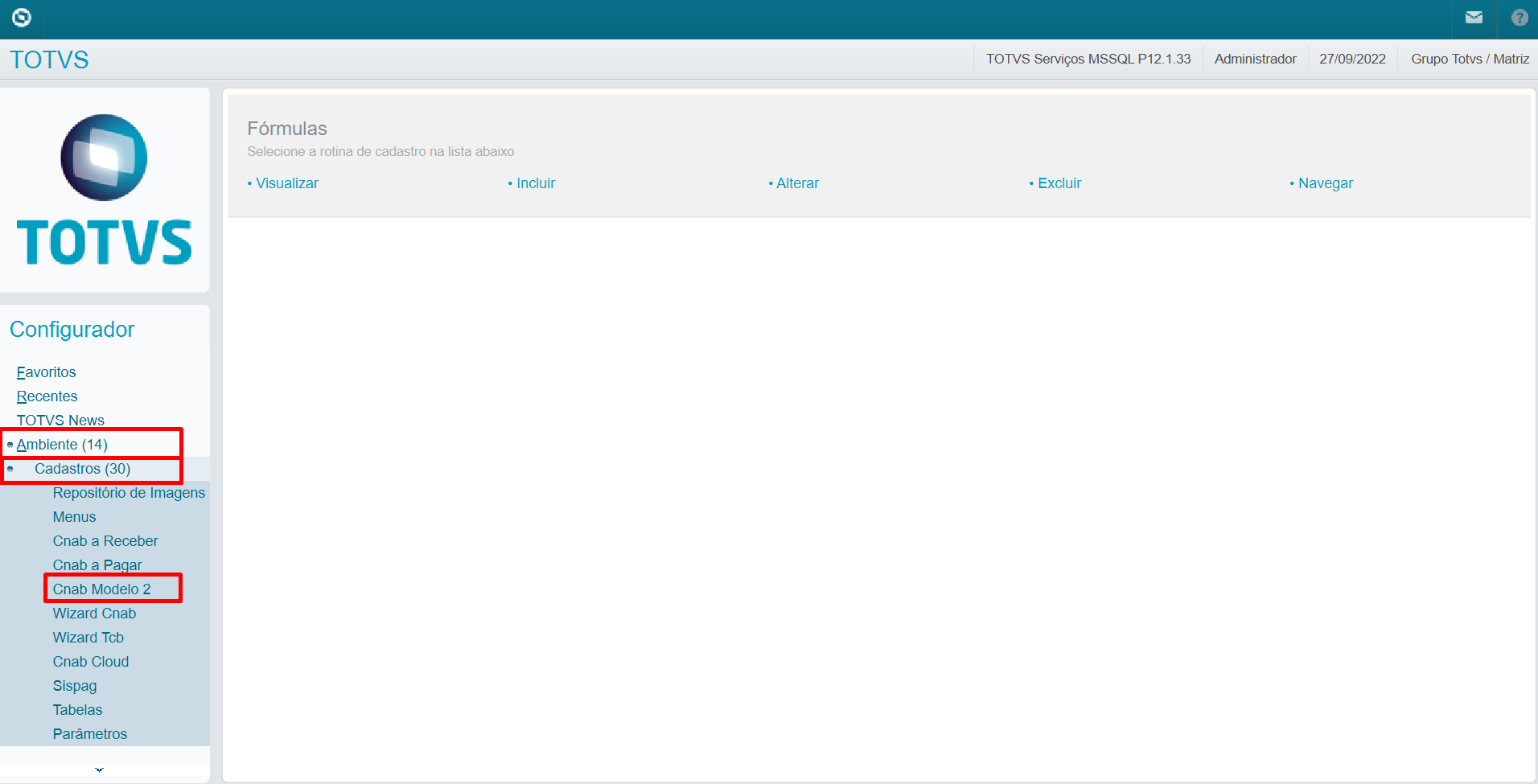Viewport: 1538px width, 784px height.
Task: Open Cnab Modelo 2
Action: click(x=101, y=589)
